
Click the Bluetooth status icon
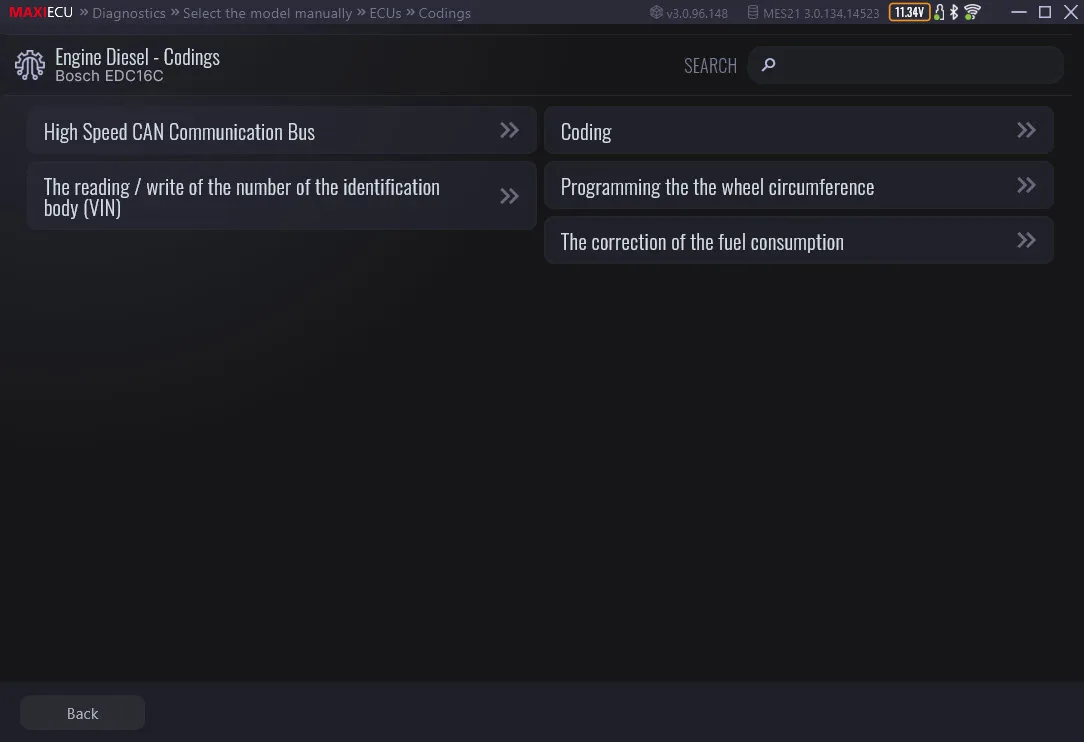[954, 12]
